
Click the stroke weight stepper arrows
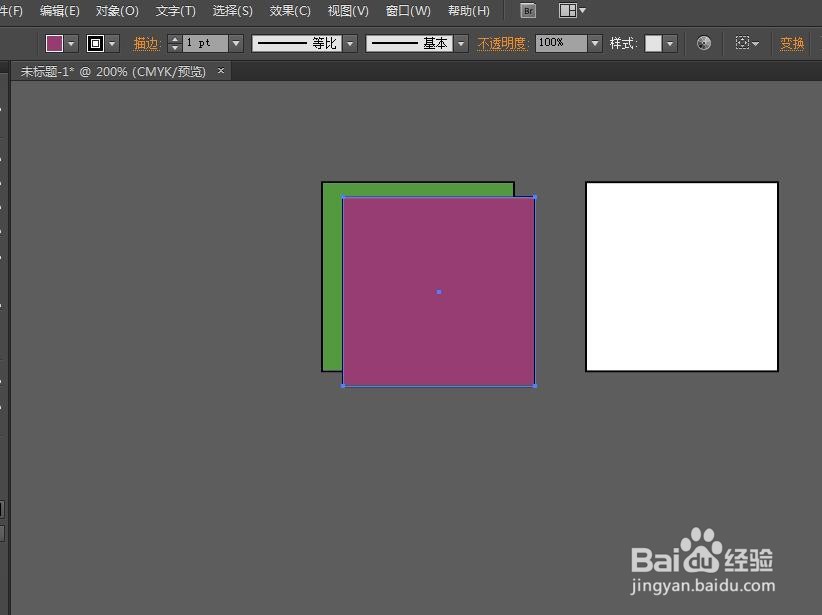click(175, 44)
